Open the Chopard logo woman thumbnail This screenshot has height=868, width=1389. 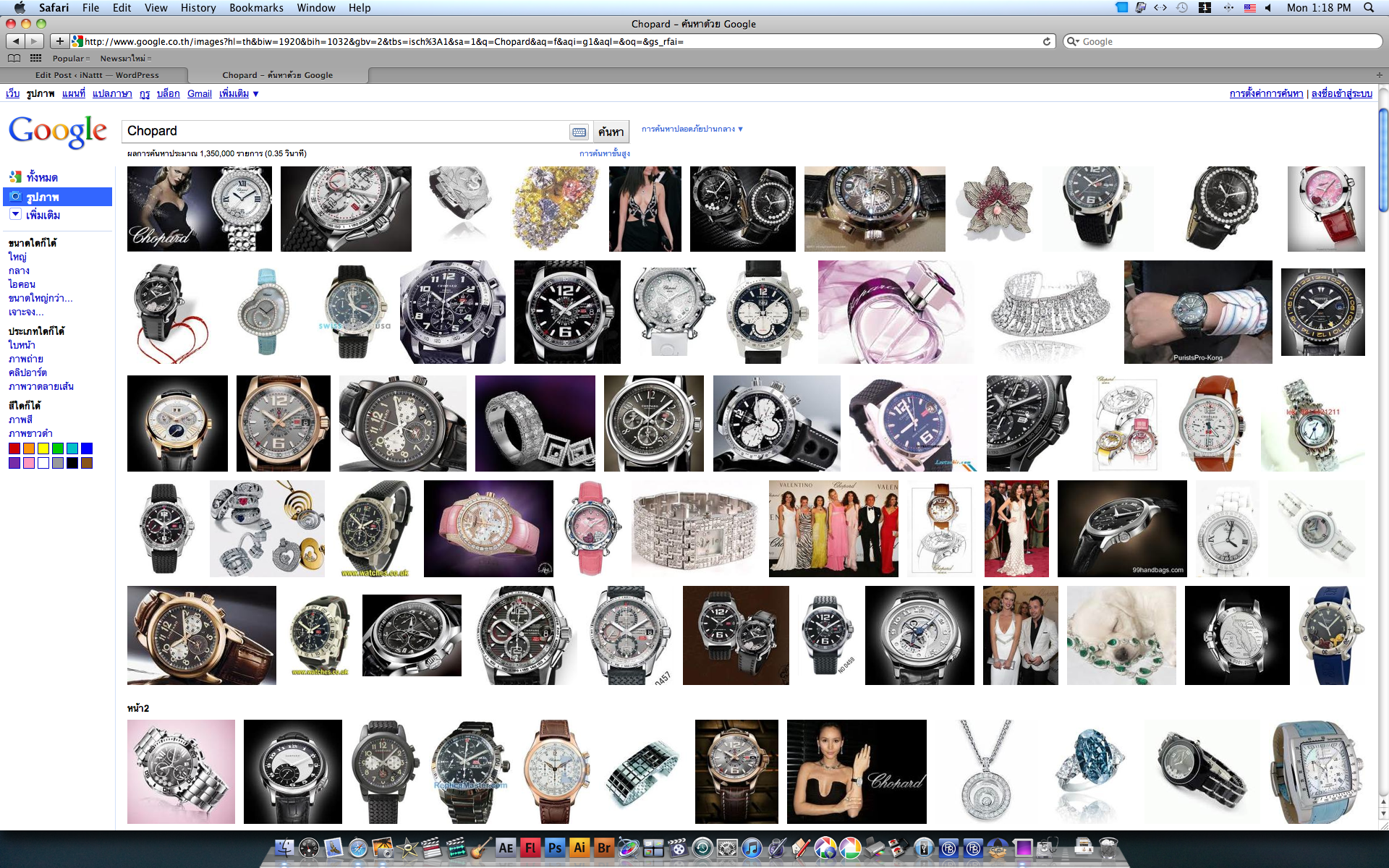coord(200,209)
